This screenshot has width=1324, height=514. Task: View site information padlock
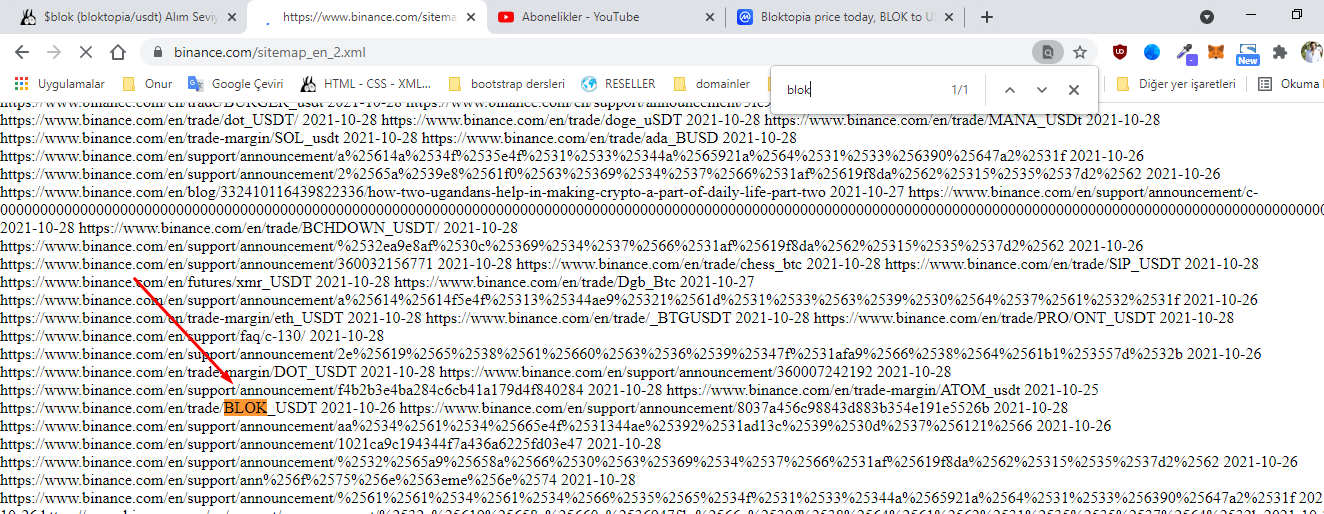tap(158, 52)
